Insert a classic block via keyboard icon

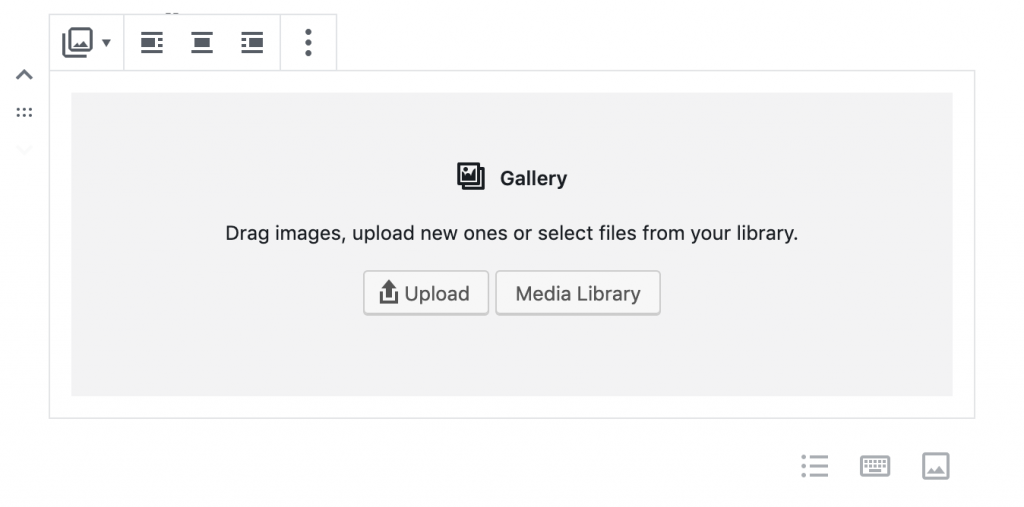(875, 466)
